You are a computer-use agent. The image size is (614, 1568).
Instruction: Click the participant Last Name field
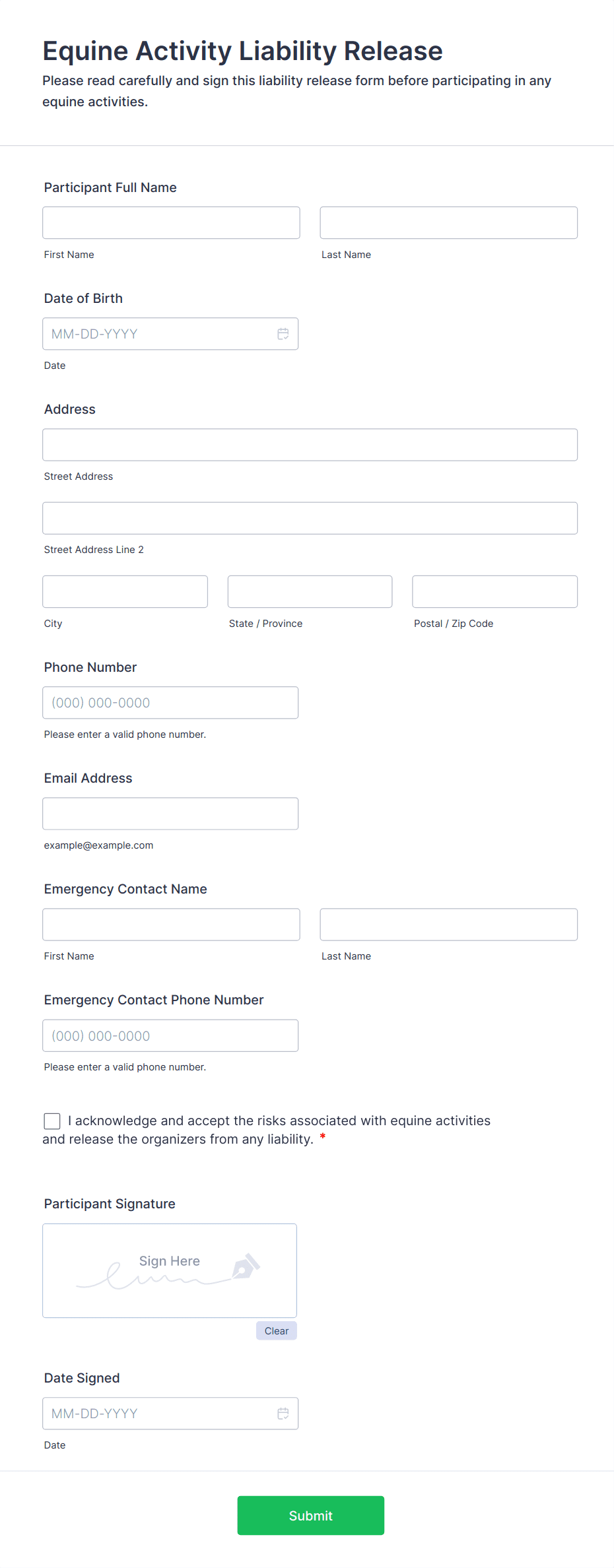pyautogui.click(x=448, y=222)
